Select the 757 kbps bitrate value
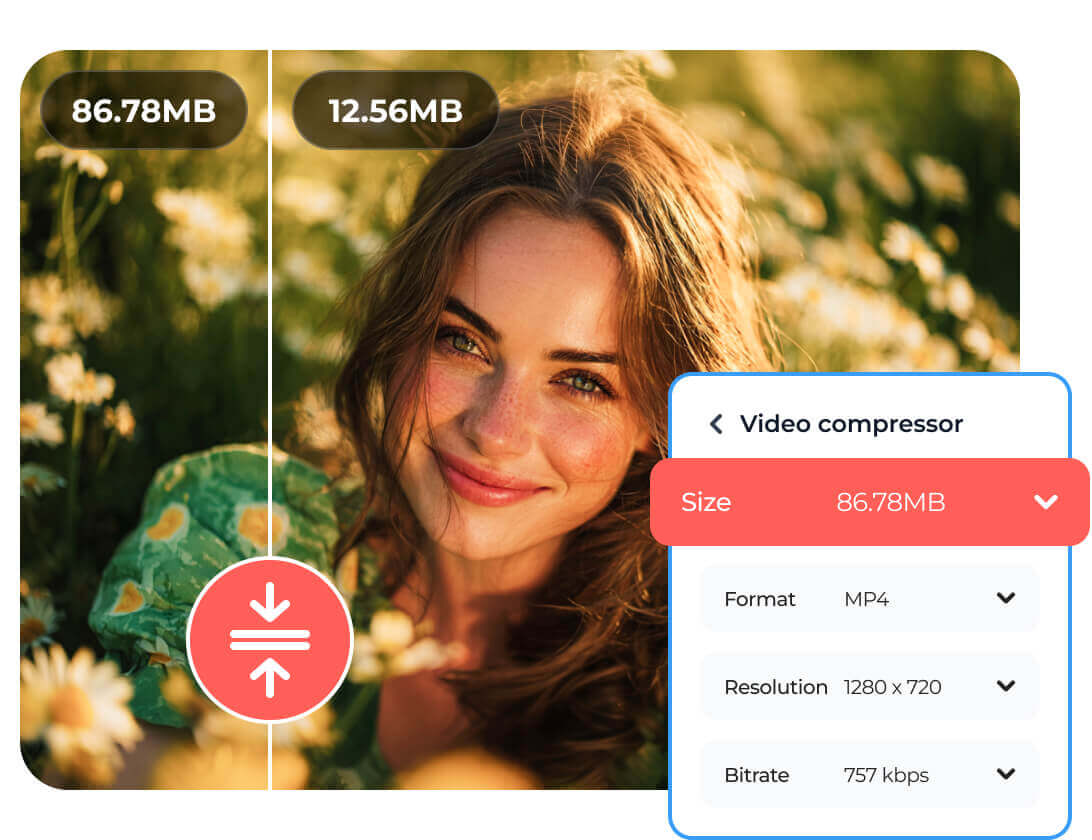1092x840 pixels. pos(886,775)
